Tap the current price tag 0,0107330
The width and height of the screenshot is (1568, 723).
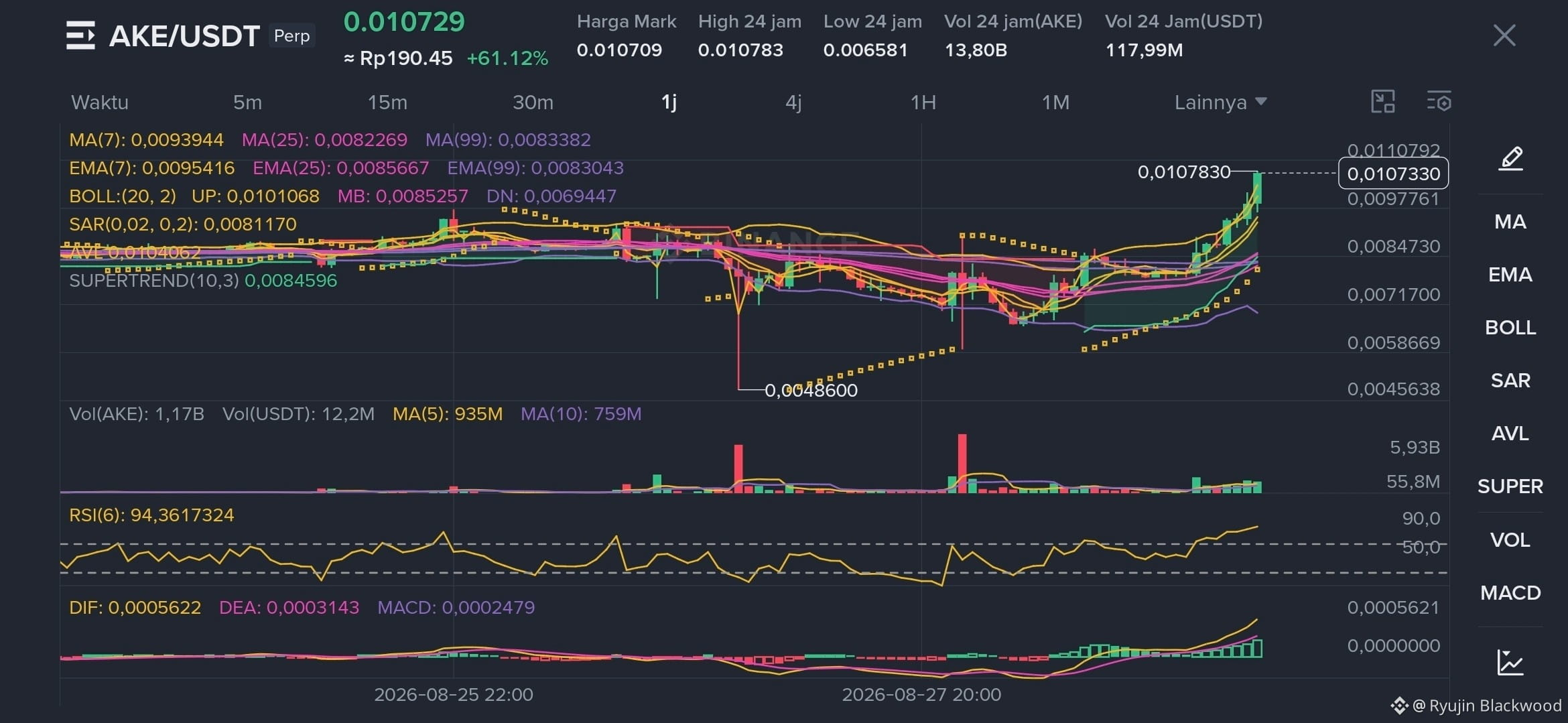[1393, 174]
